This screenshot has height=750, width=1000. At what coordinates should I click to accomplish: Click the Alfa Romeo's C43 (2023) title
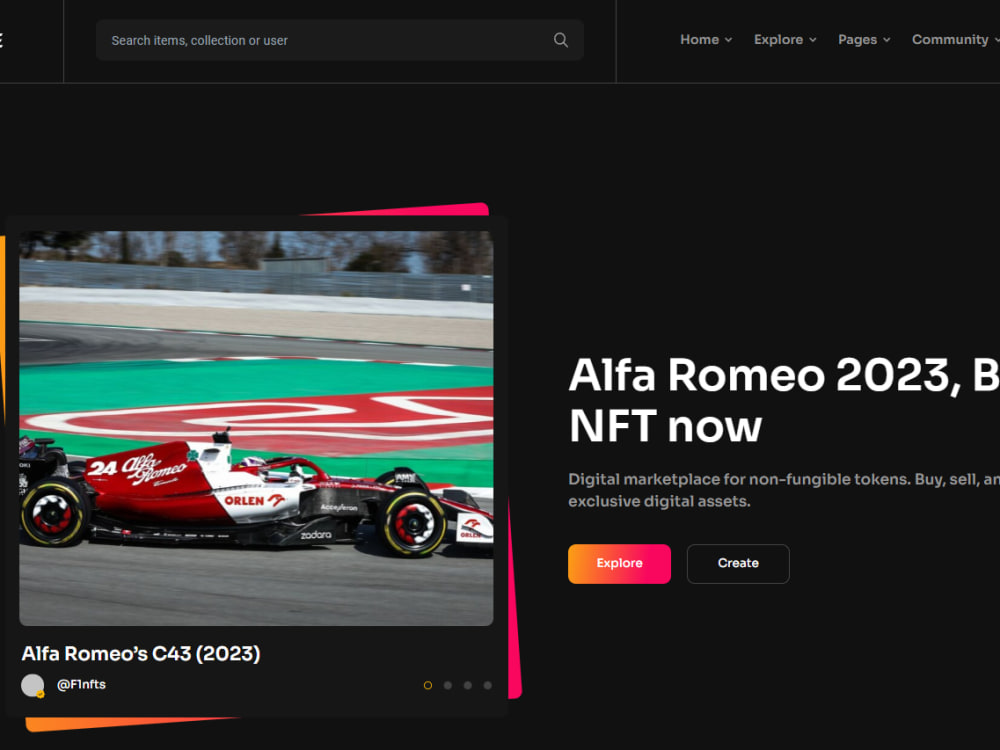coord(140,653)
